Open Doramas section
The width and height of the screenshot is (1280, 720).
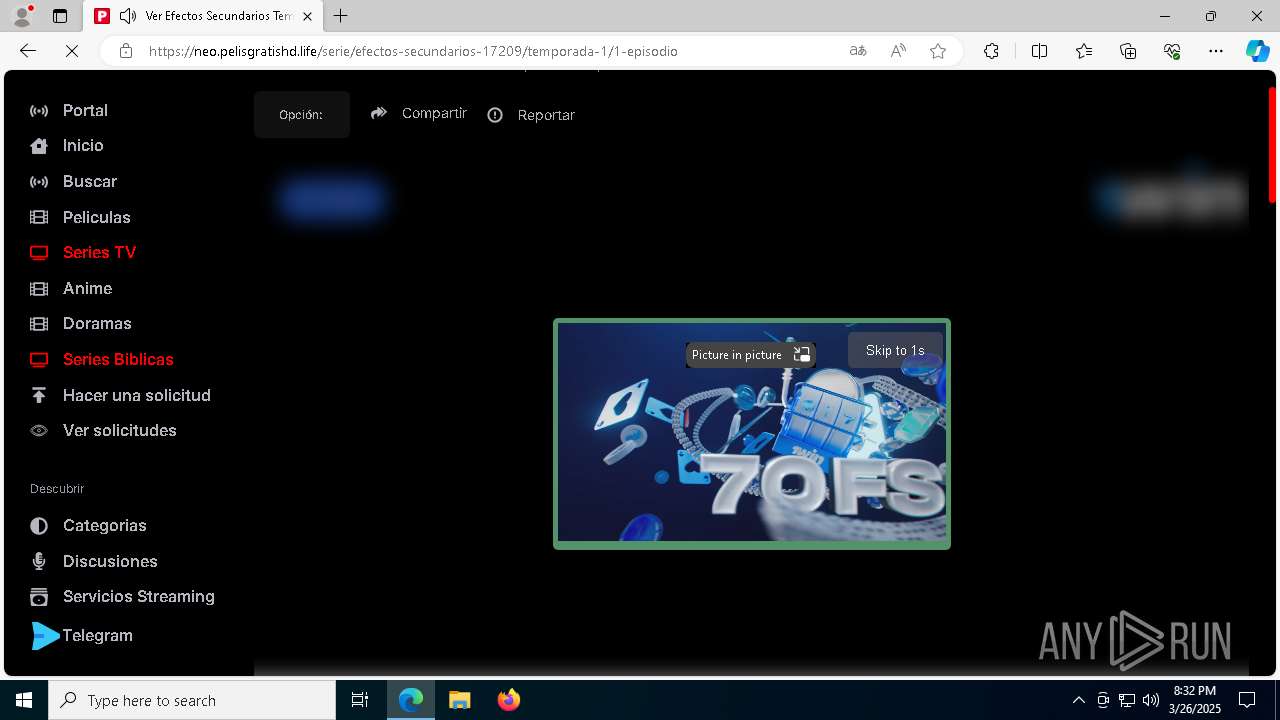(97, 323)
